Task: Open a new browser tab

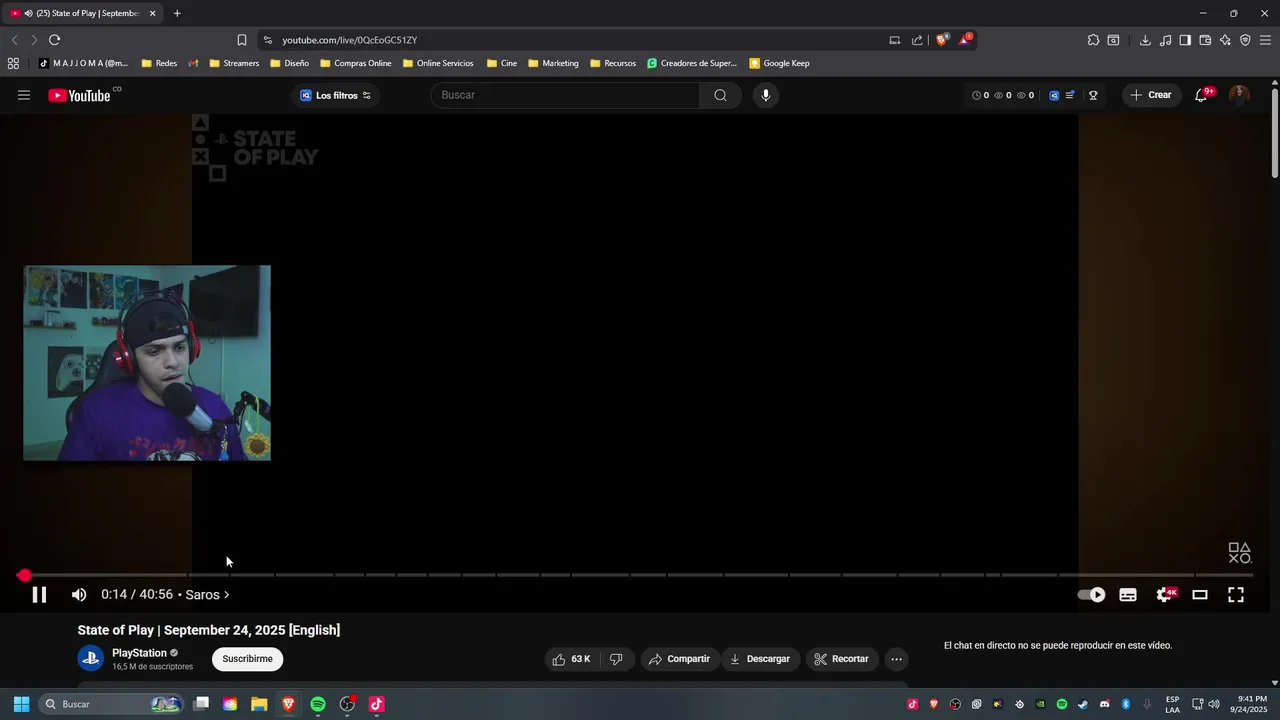Action: point(177,13)
